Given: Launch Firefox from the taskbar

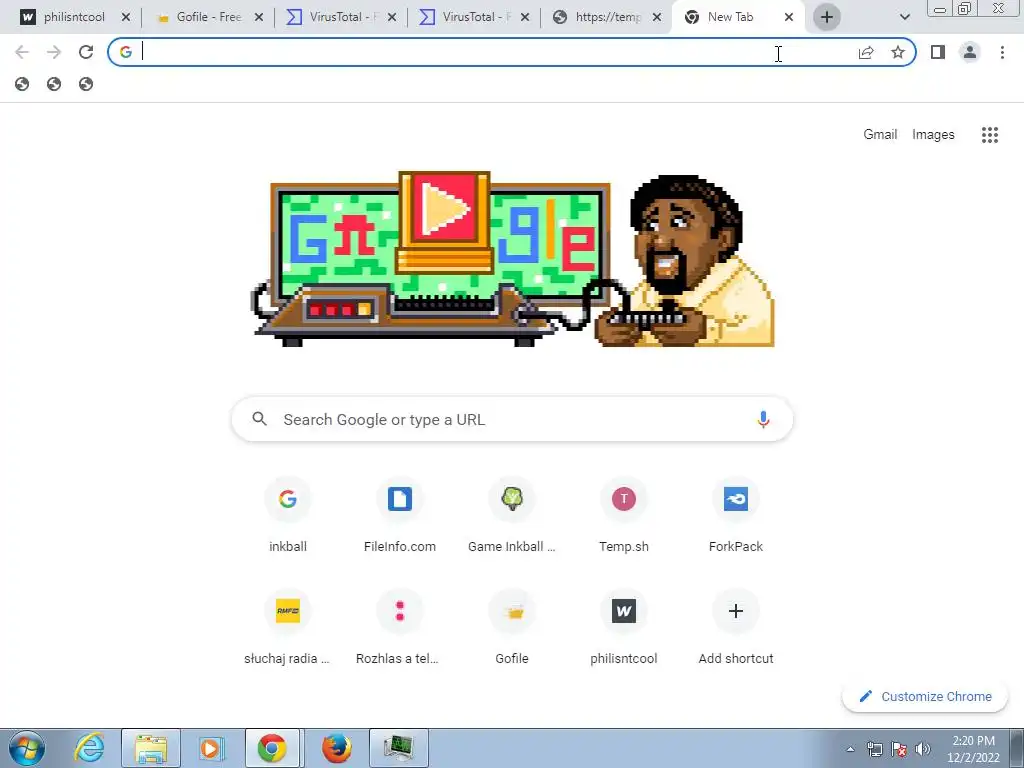Looking at the screenshot, I should coord(336,748).
